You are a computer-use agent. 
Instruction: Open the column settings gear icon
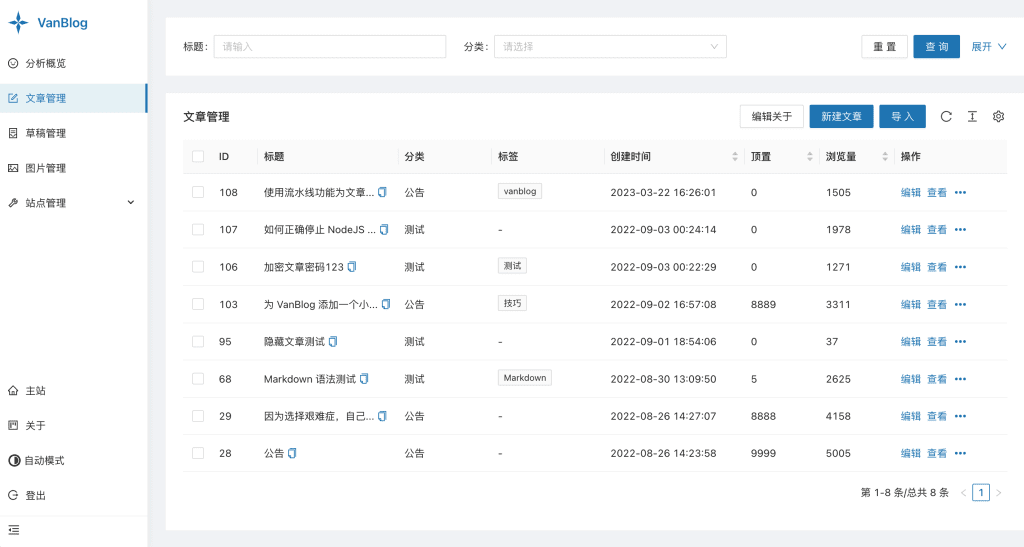tap(998, 117)
